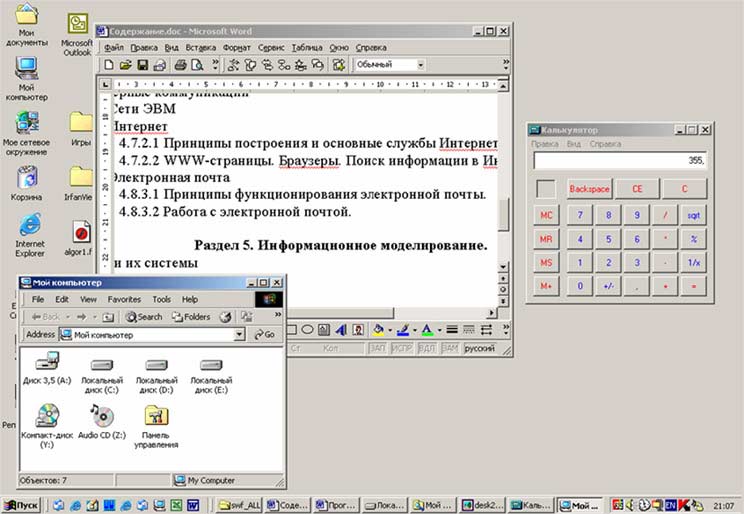Click the Print icon in Word toolbar
The width and height of the screenshot is (744, 514).
pyautogui.click(x=180, y=65)
